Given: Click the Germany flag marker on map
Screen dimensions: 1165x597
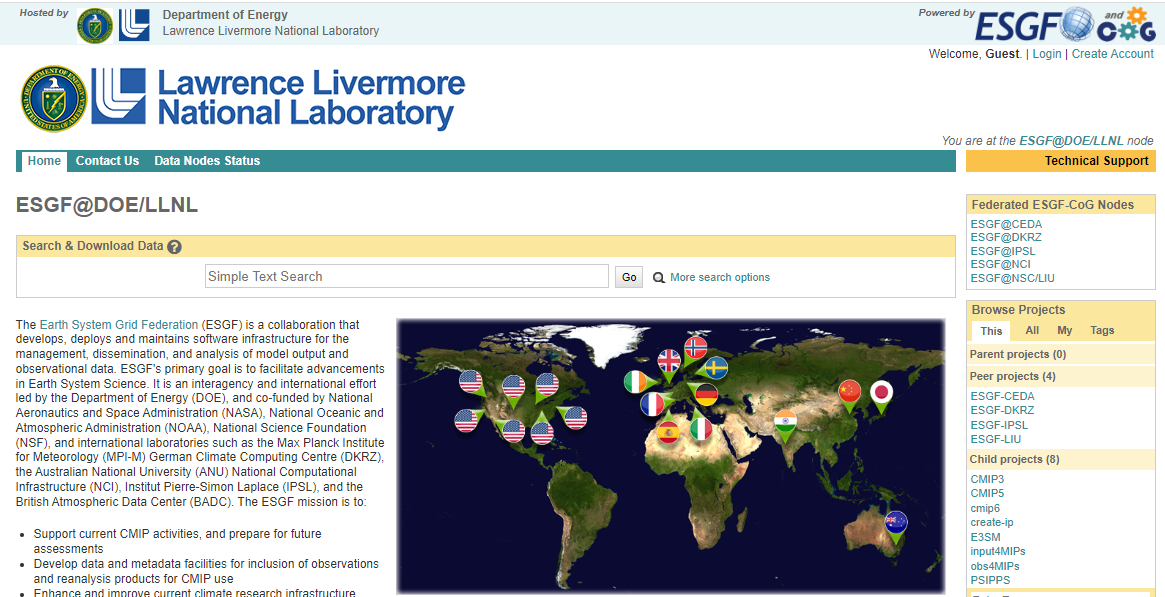Looking at the screenshot, I should coord(706,394).
